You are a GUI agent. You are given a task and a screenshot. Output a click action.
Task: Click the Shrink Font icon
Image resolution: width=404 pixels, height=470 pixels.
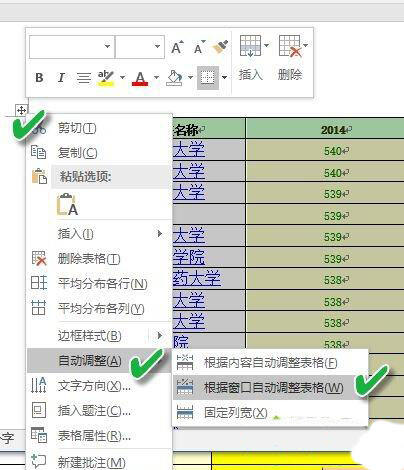click(199, 47)
